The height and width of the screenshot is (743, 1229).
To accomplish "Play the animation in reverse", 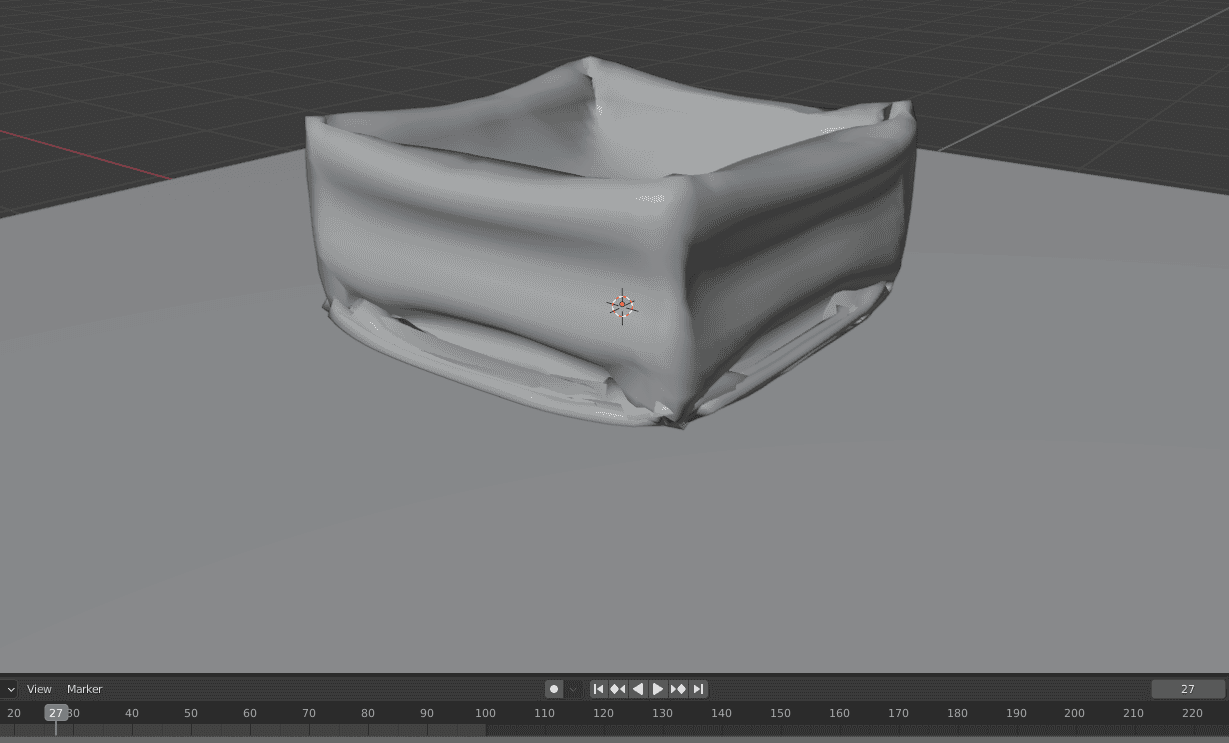I will (638, 689).
